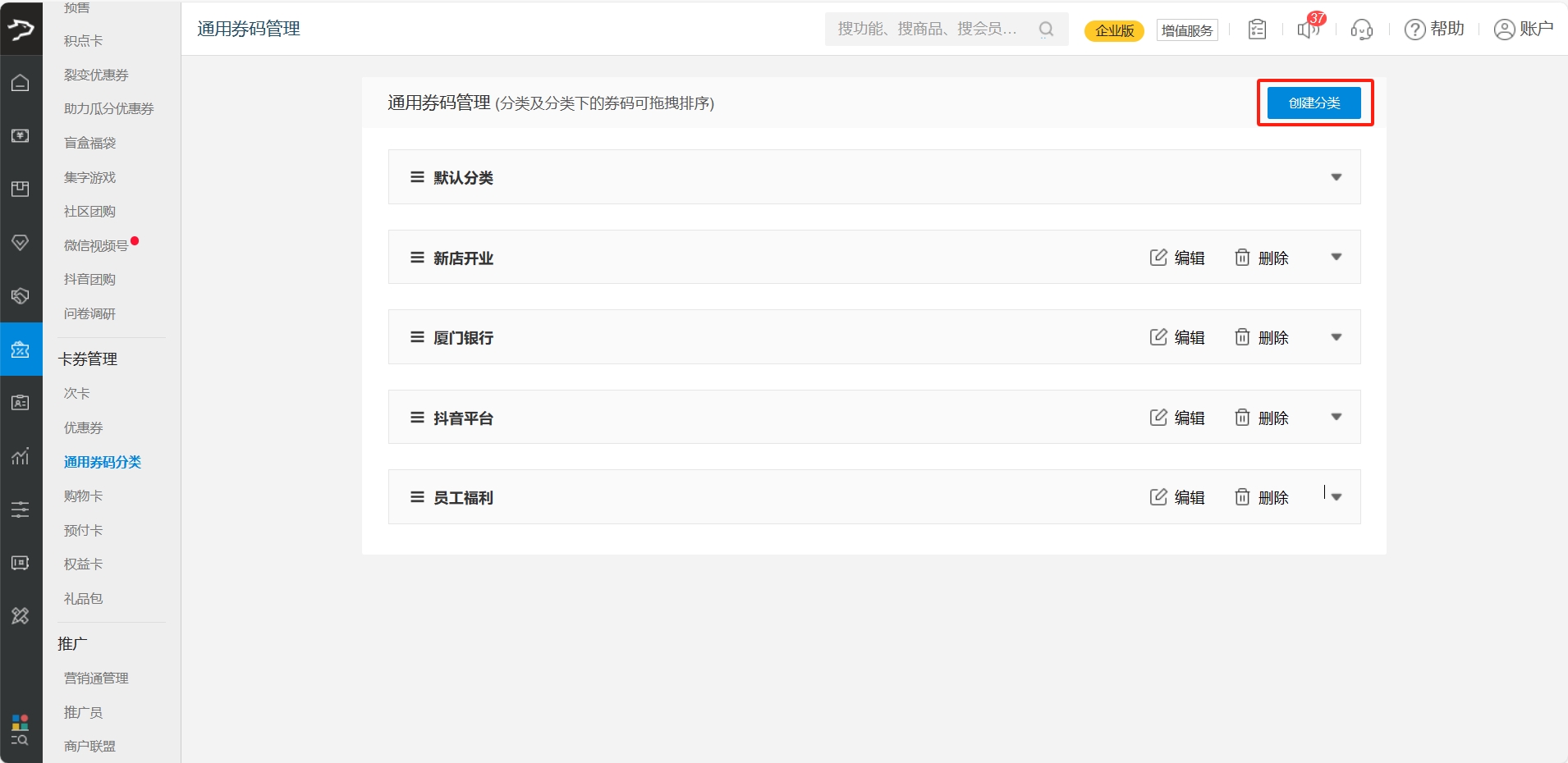Open the settings sliders icon in sidebar
Screen dimensions: 1568x763
21,509
